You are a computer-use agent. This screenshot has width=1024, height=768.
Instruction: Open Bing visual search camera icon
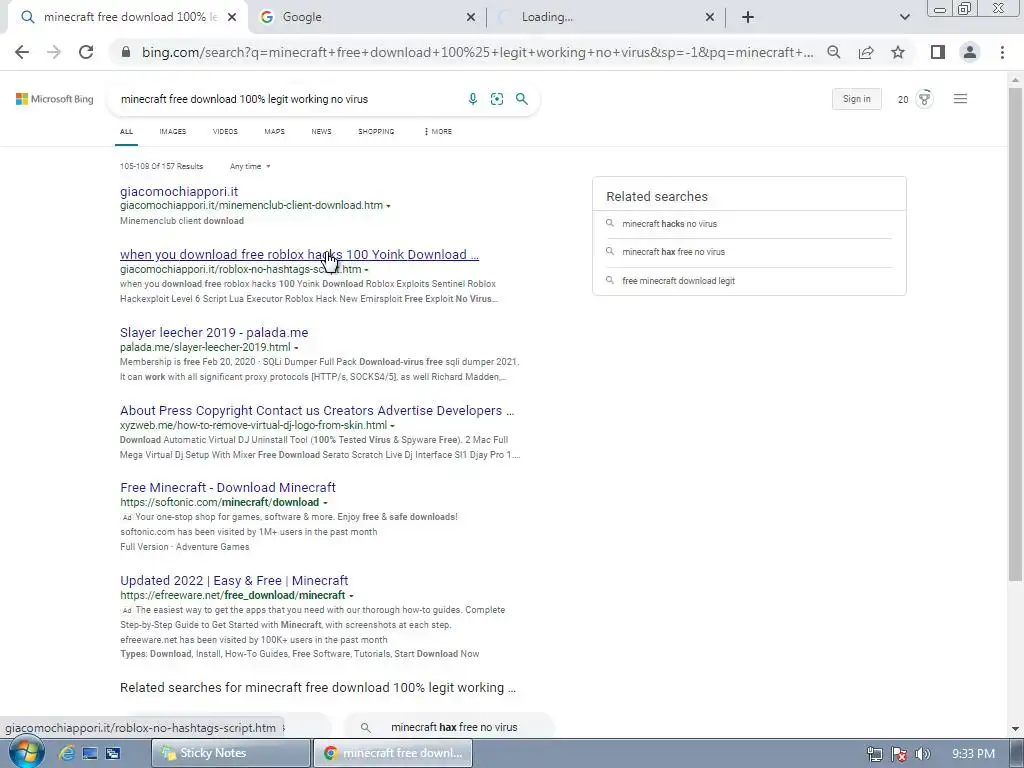coord(497,99)
